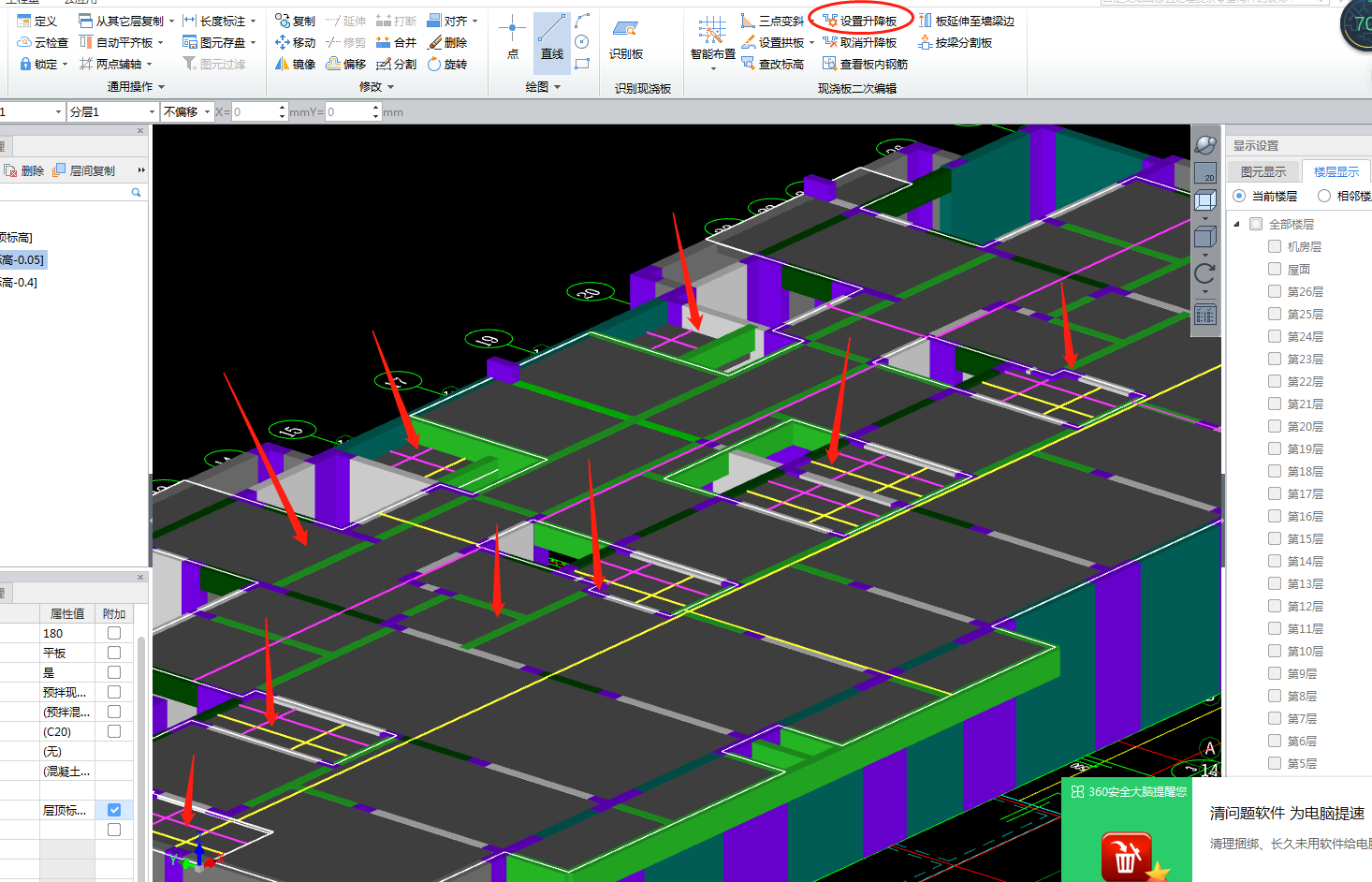Click the rotate view icon in viewport toolbar
Viewport: 1372px width, 882px height.
pos(1205,273)
